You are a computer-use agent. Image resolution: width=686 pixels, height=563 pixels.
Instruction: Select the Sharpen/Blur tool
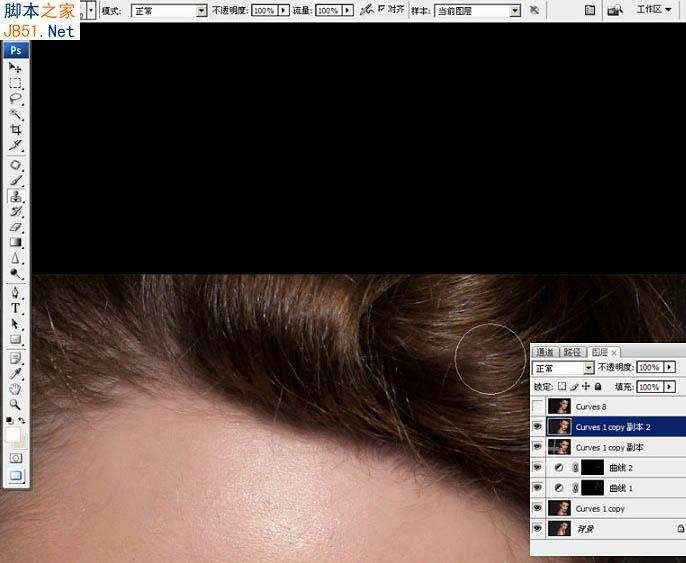coord(15,258)
